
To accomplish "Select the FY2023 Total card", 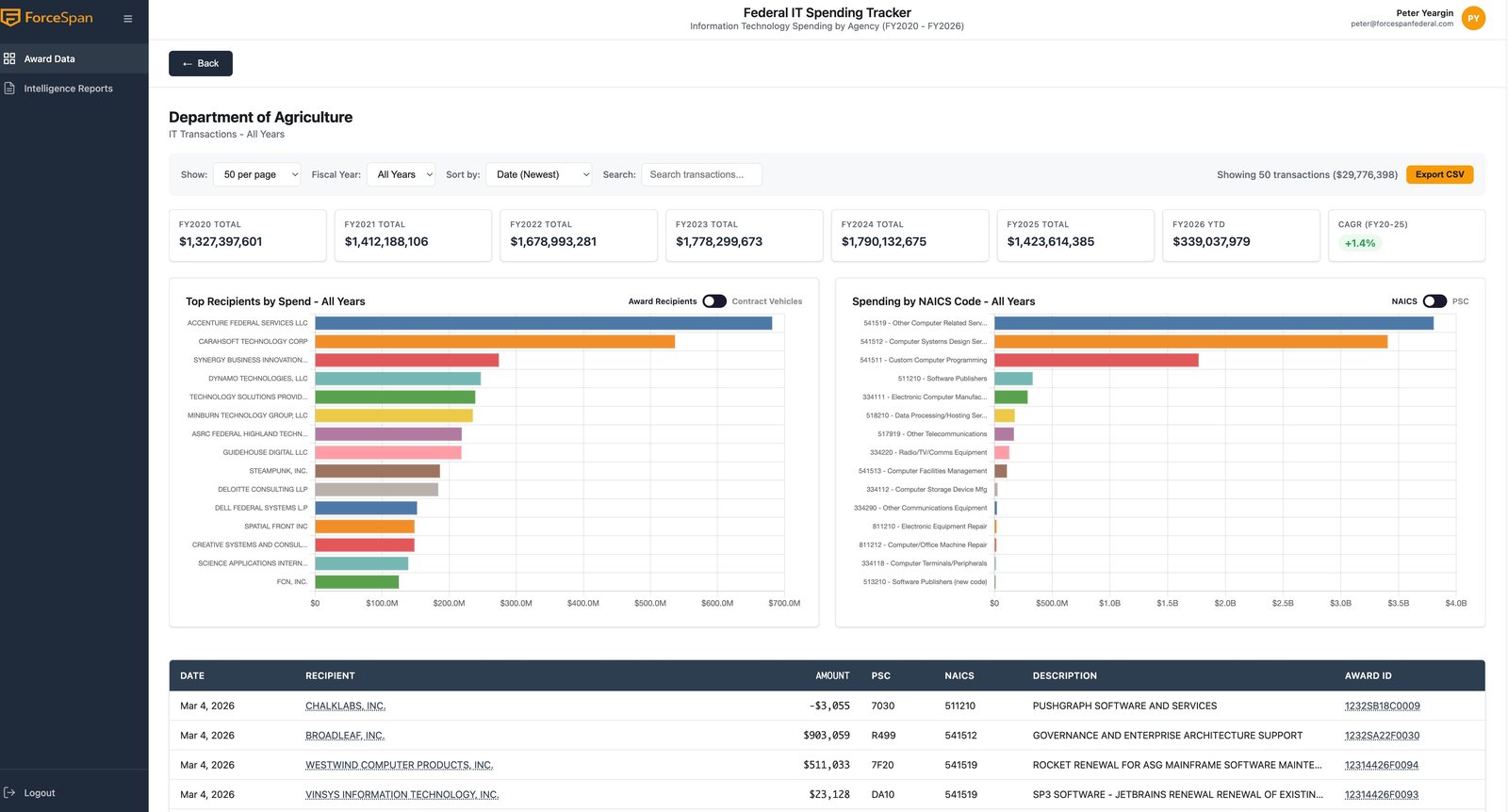I will (x=745, y=235).
